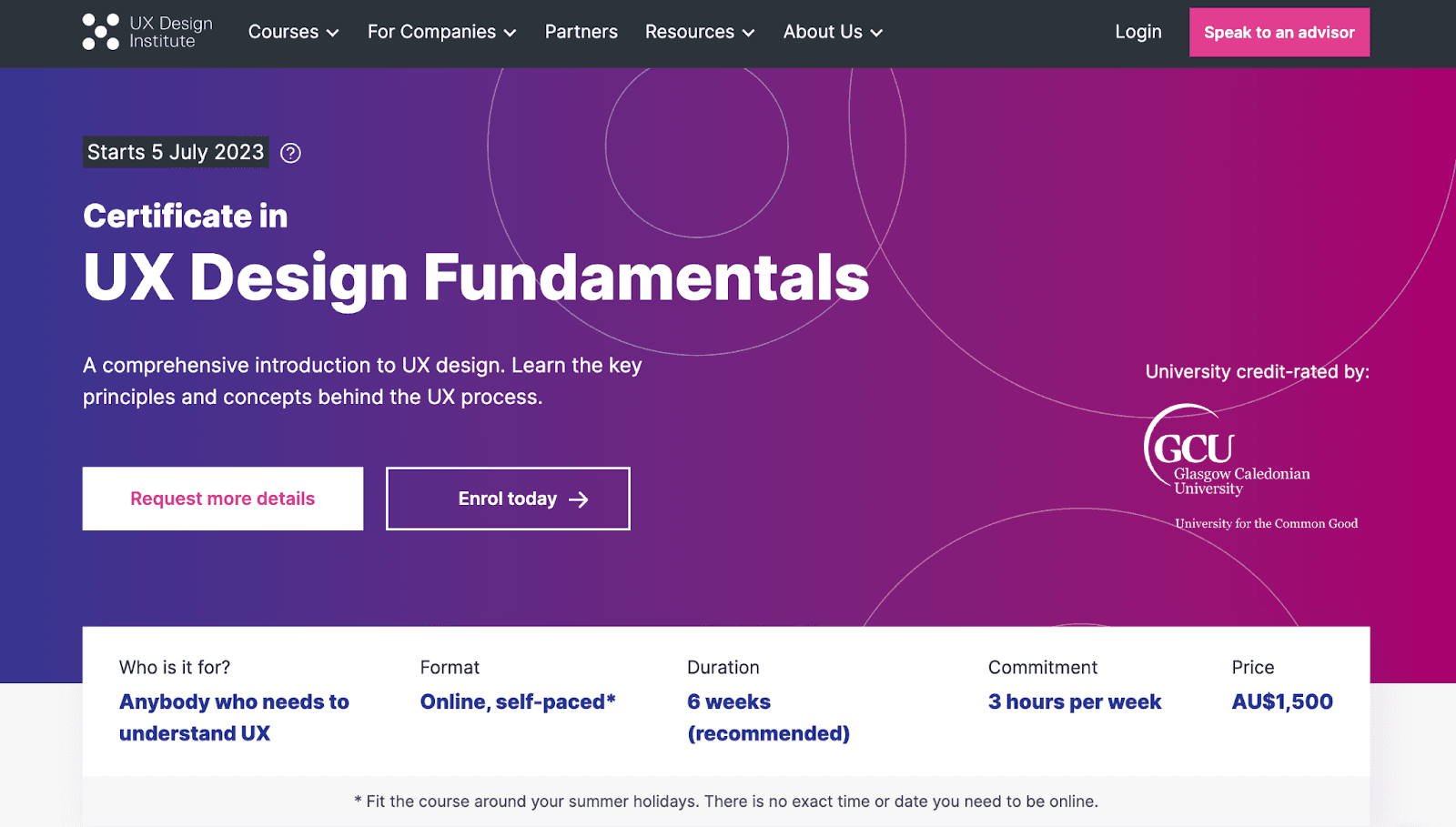Click Anybody who needs to understand UX
Viewport: 1456px width, 827px height.
pyautogui.click(x=234, y=717)
